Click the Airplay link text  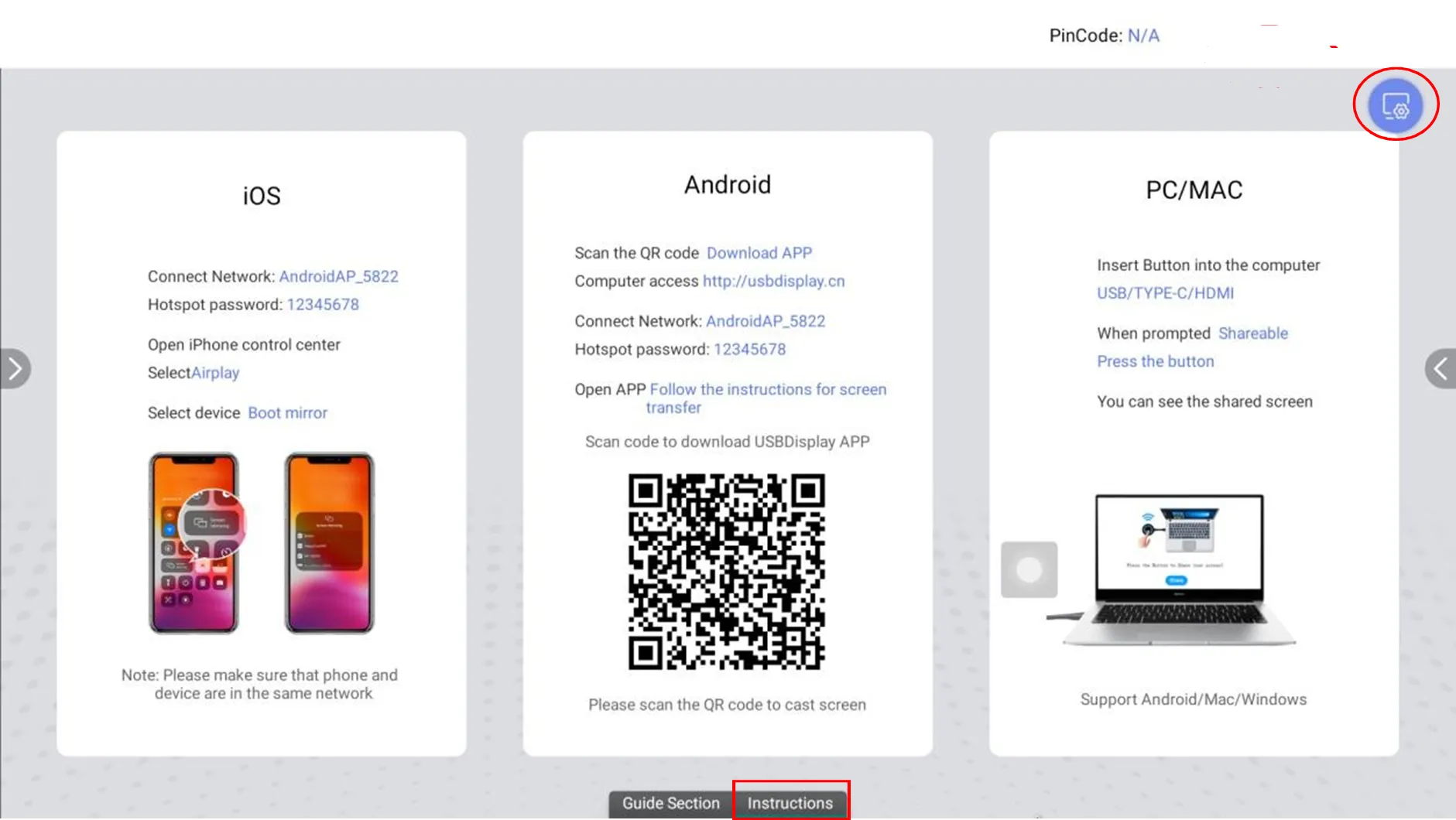[215, 373]
